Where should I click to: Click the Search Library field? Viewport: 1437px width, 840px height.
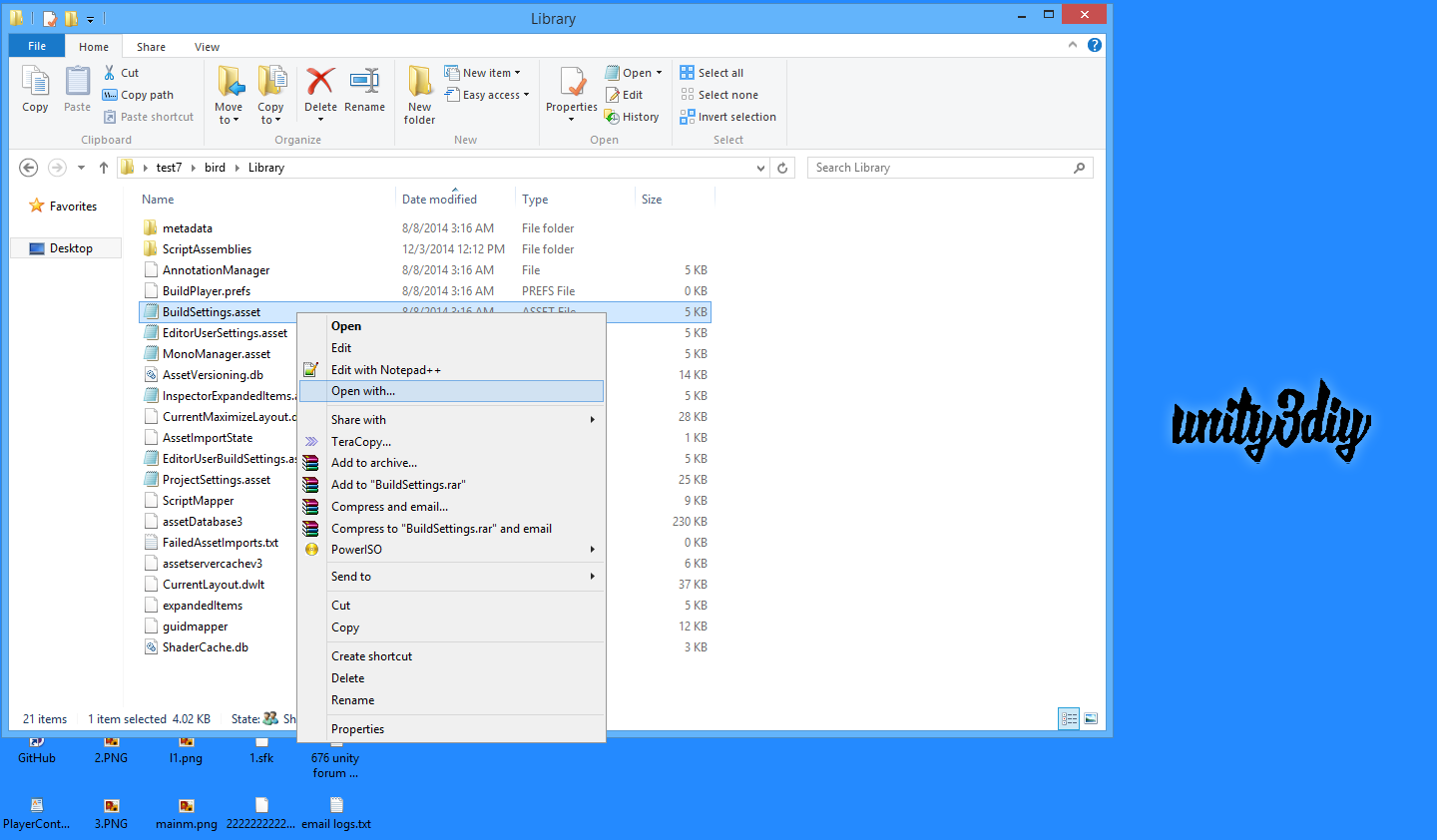pyautogui.click(x=950, y=168)
